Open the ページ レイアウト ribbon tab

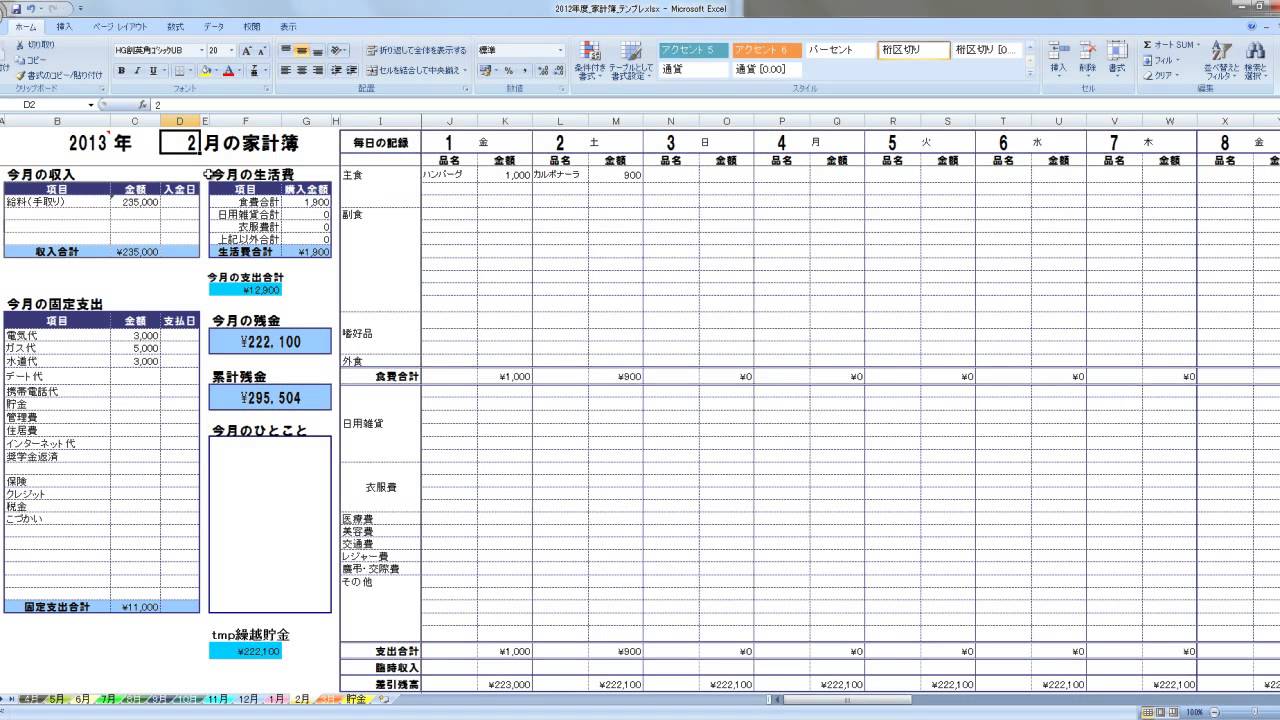(119, 27)
